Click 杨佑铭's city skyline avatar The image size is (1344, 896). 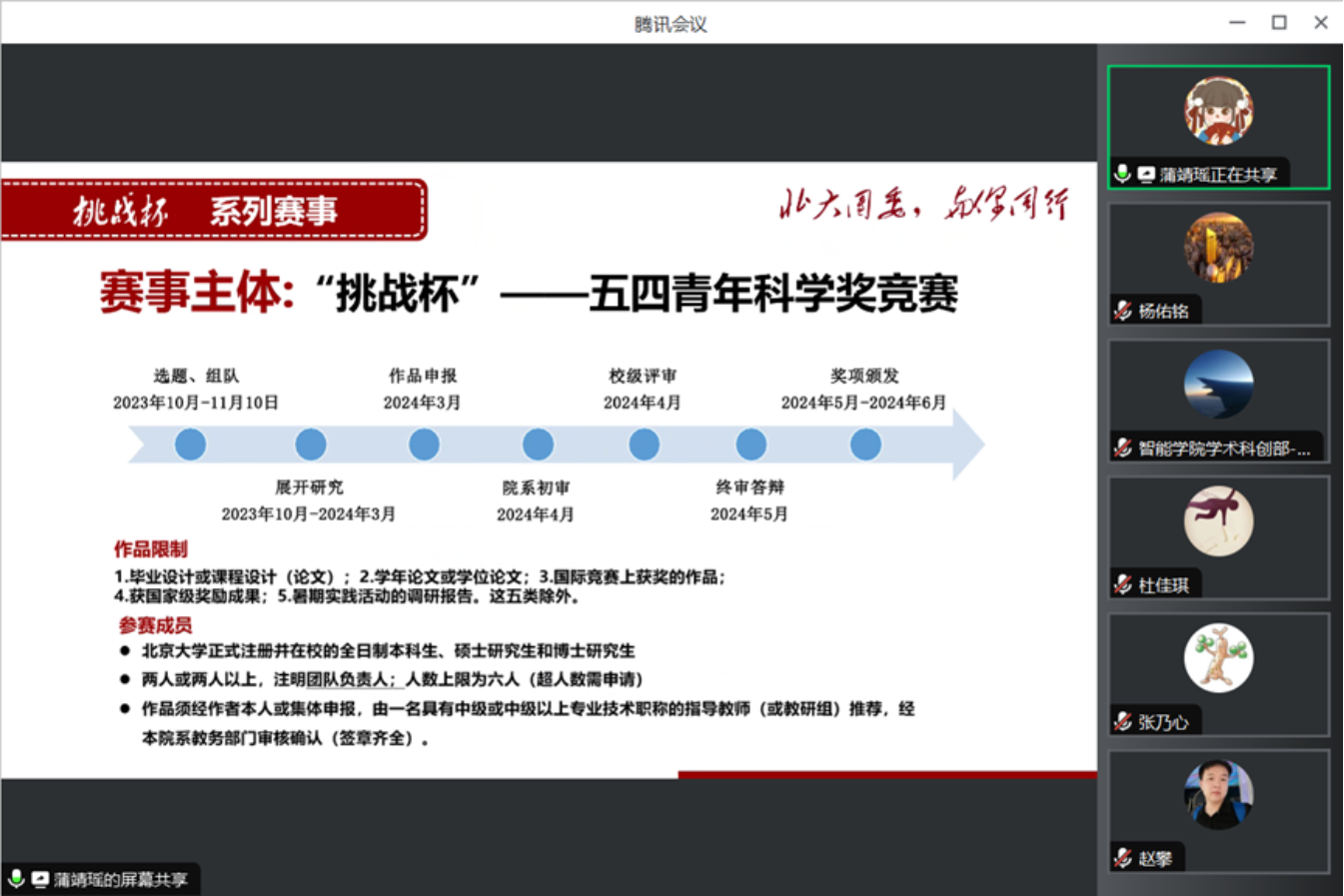[1218, 250]
